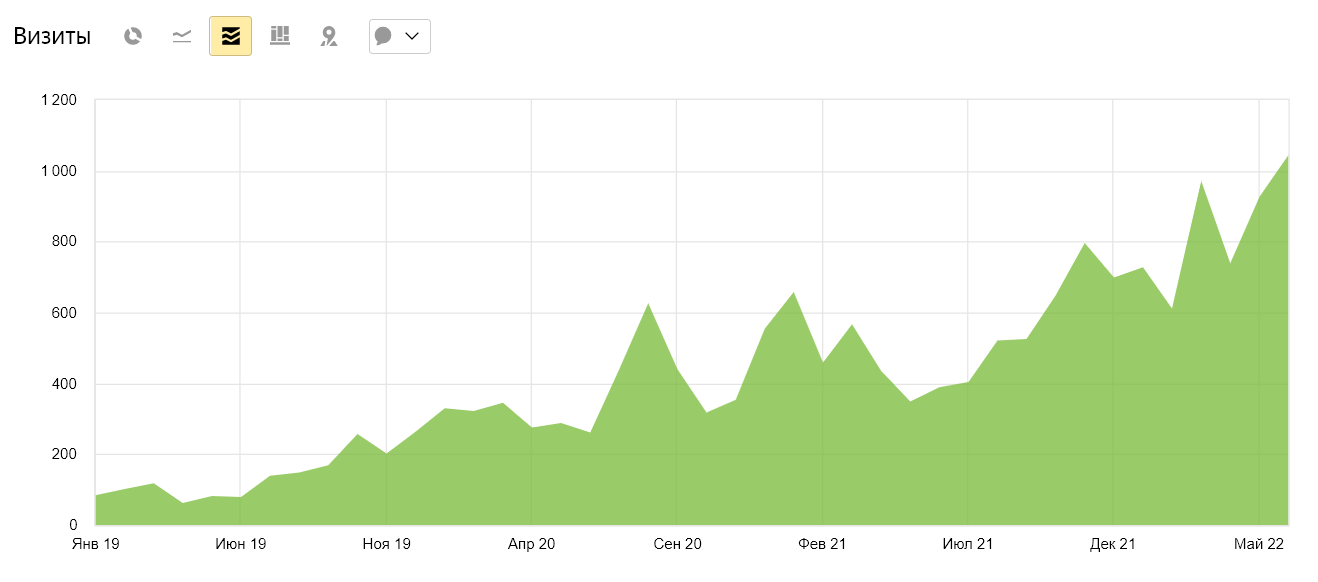The width and height of the screenshot is (1318, 582).
Task: Select the Май 22 date label
Action: 1259,544
